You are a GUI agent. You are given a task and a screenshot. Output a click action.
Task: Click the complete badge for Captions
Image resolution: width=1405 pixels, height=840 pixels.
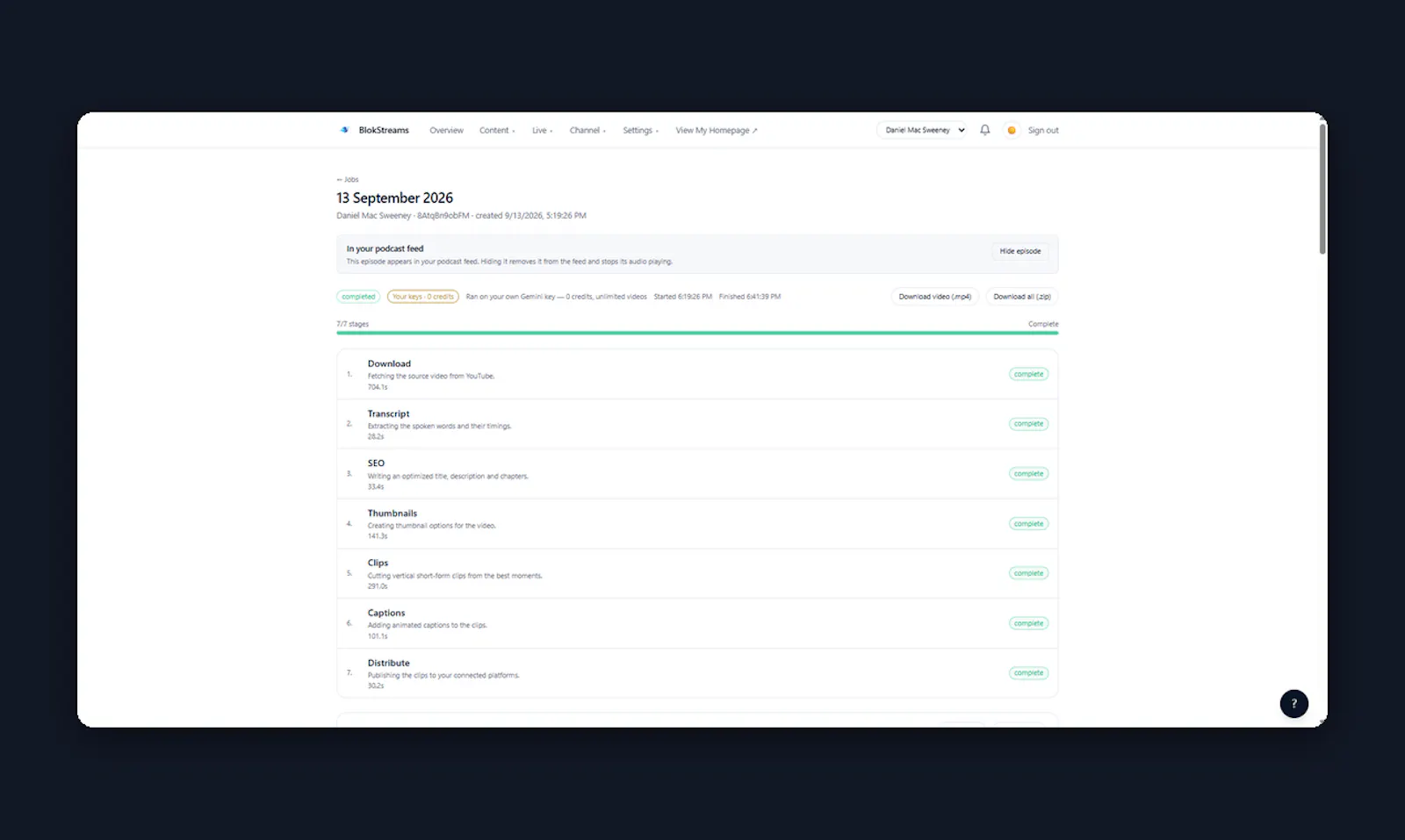[x=1028, y=623]
